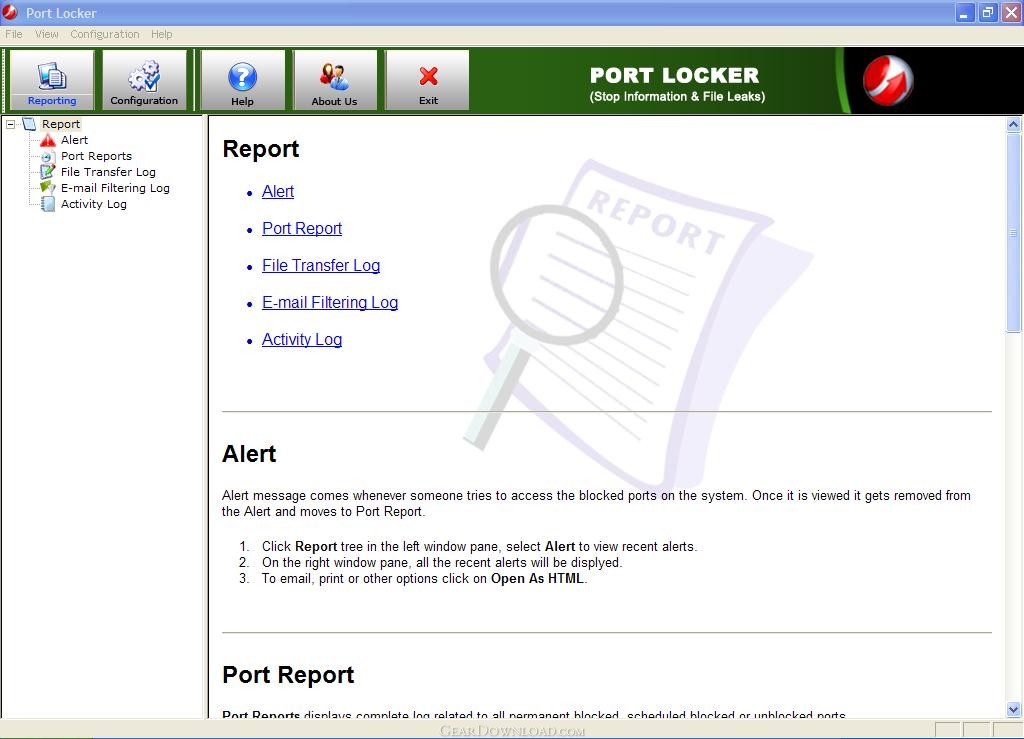Screen dimensions: 1024x739
Task: Follow the Activity Log hyperlink
Action: click(302, 339)
